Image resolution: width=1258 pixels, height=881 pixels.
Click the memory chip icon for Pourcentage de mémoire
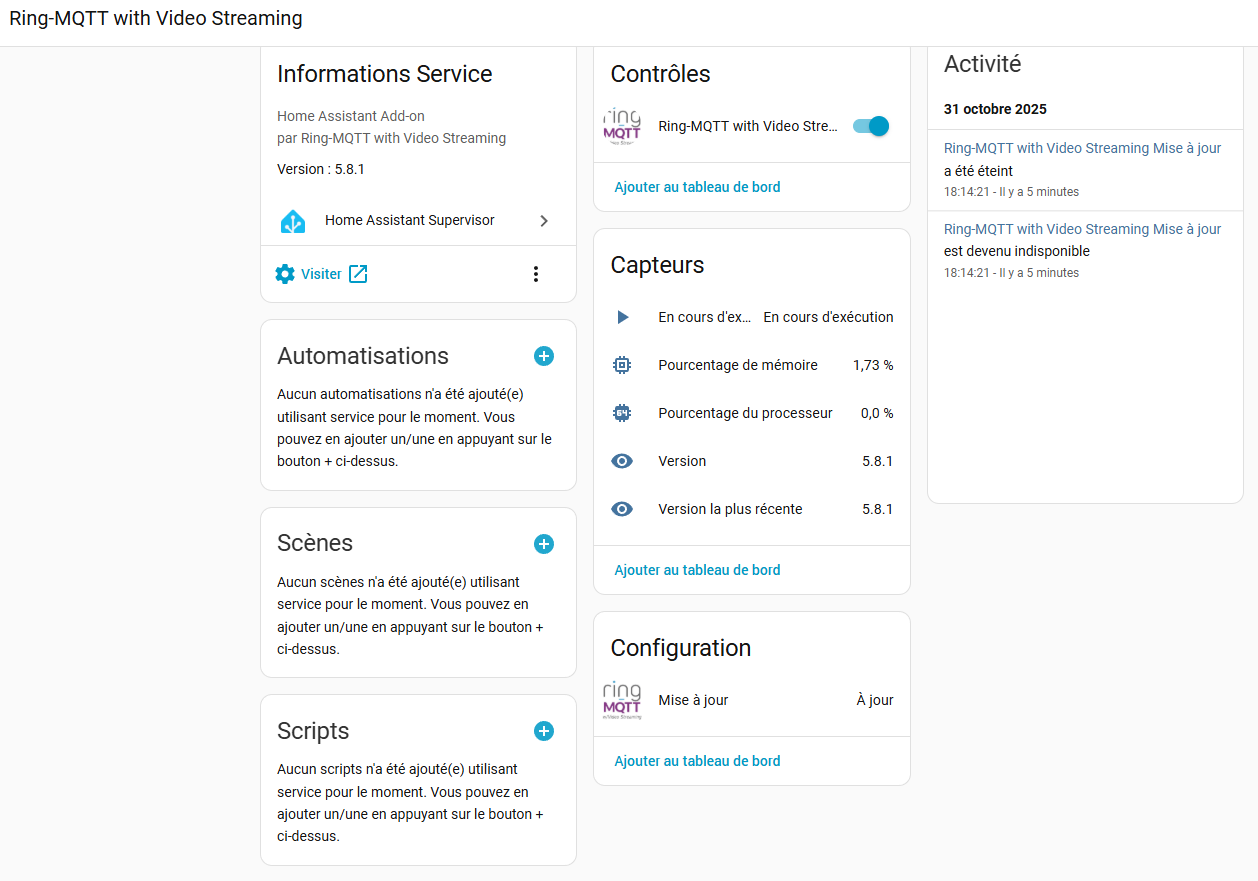pos(622,365)
